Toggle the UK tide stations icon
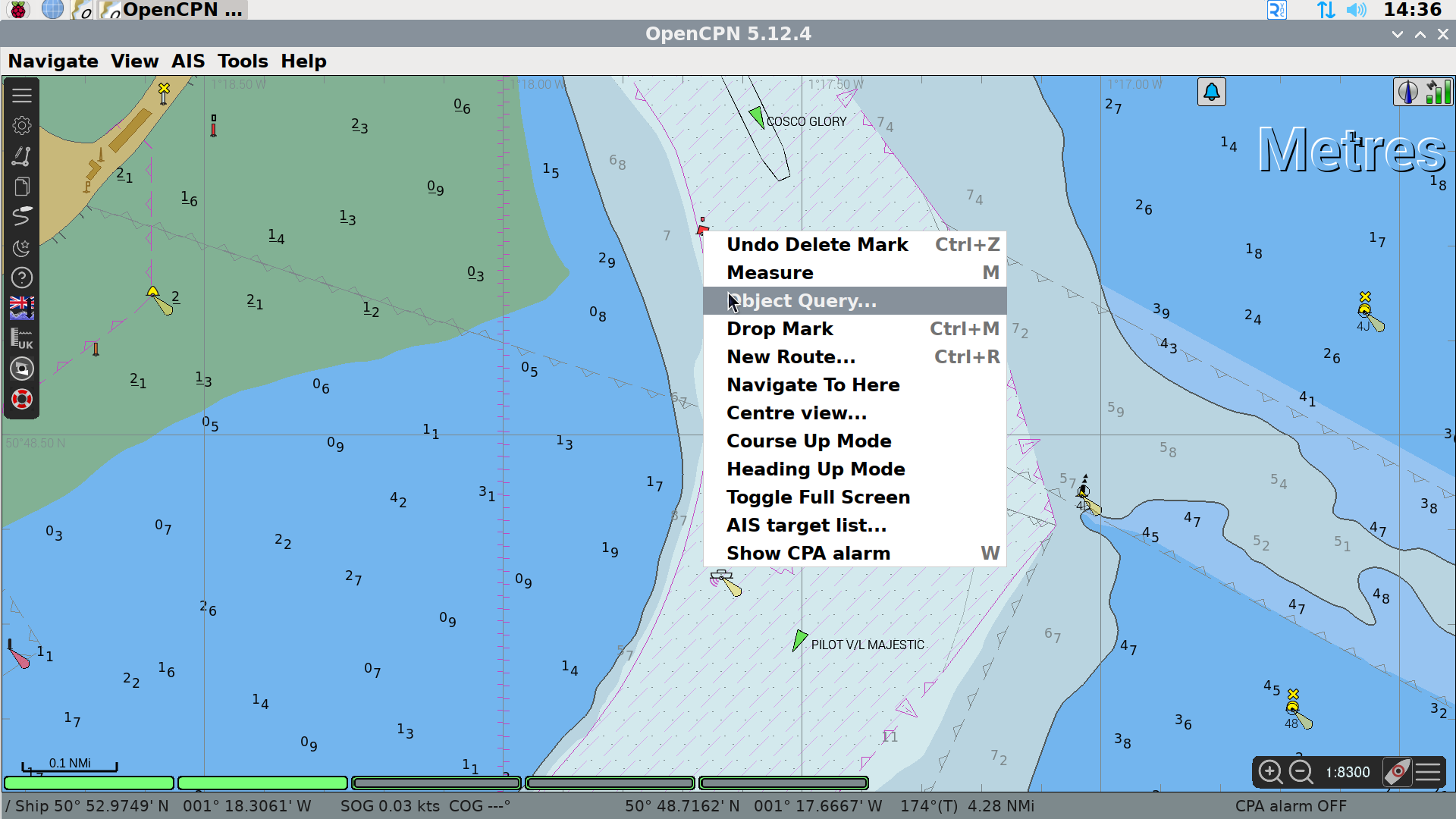 22,338
